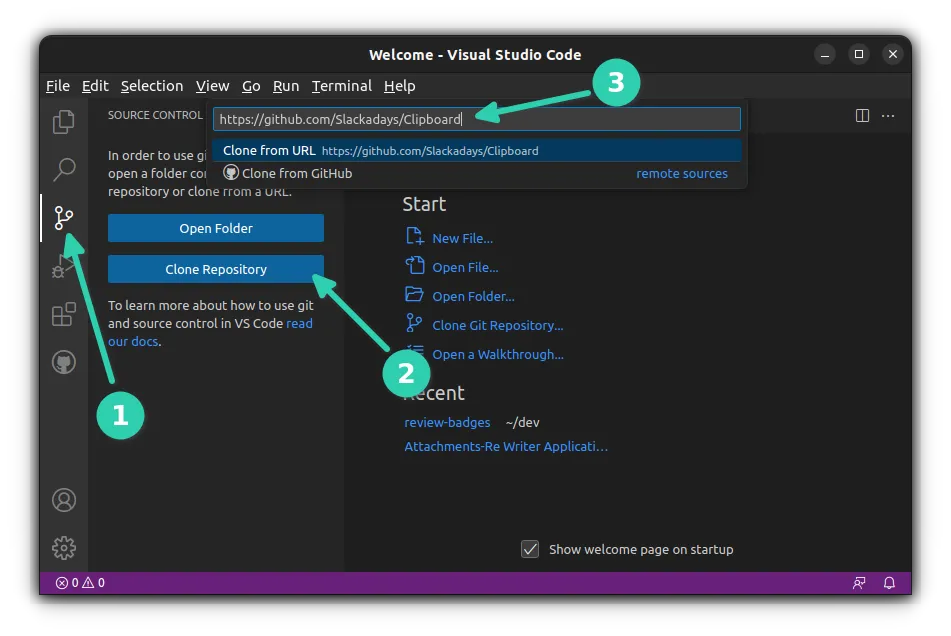Click the remote indicator in status bar
951x636 pixels.
858,582
